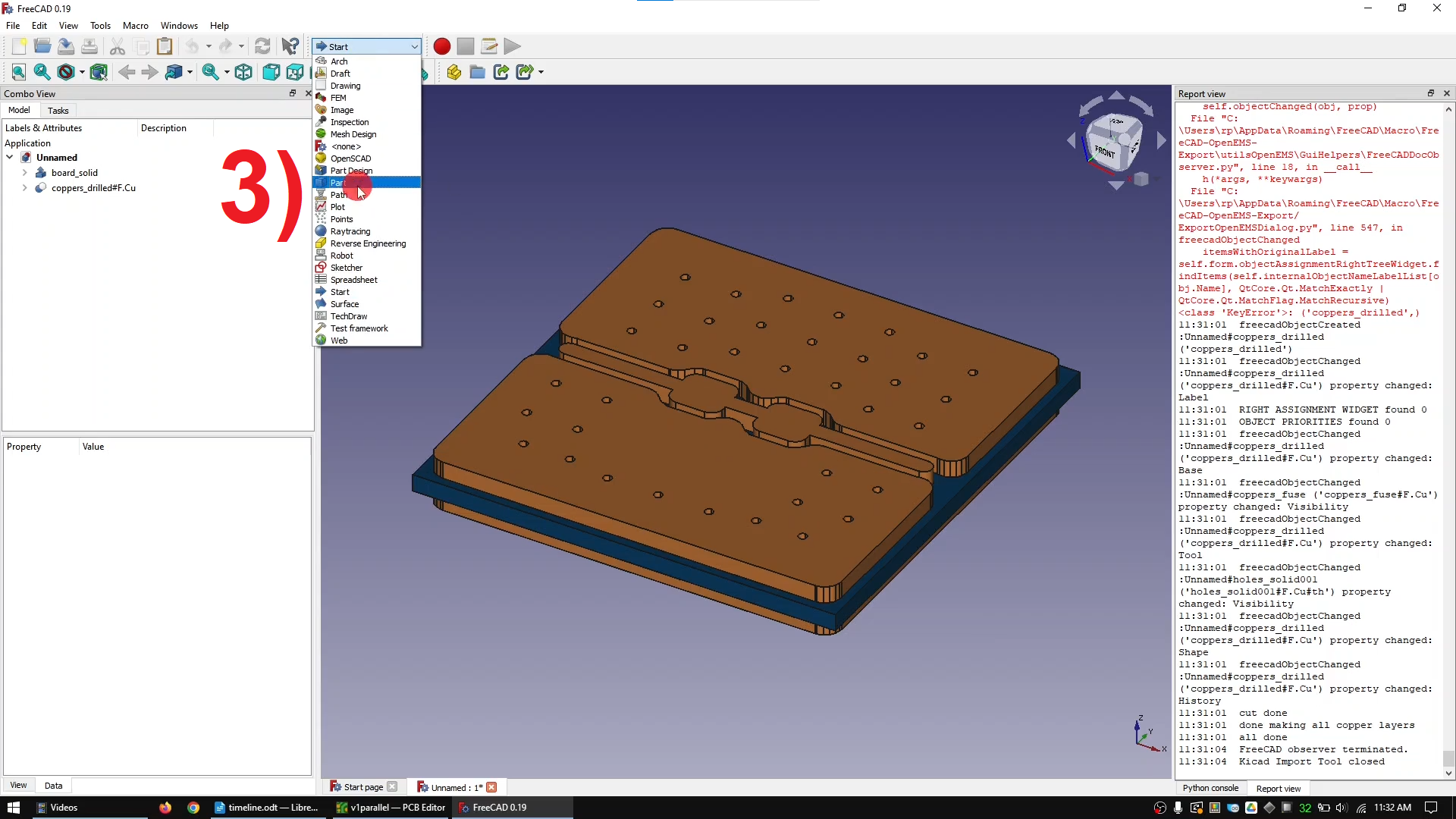Create a new document with toolbar icon
Screen dimensions: 1456x819
(x=19, y=46)
